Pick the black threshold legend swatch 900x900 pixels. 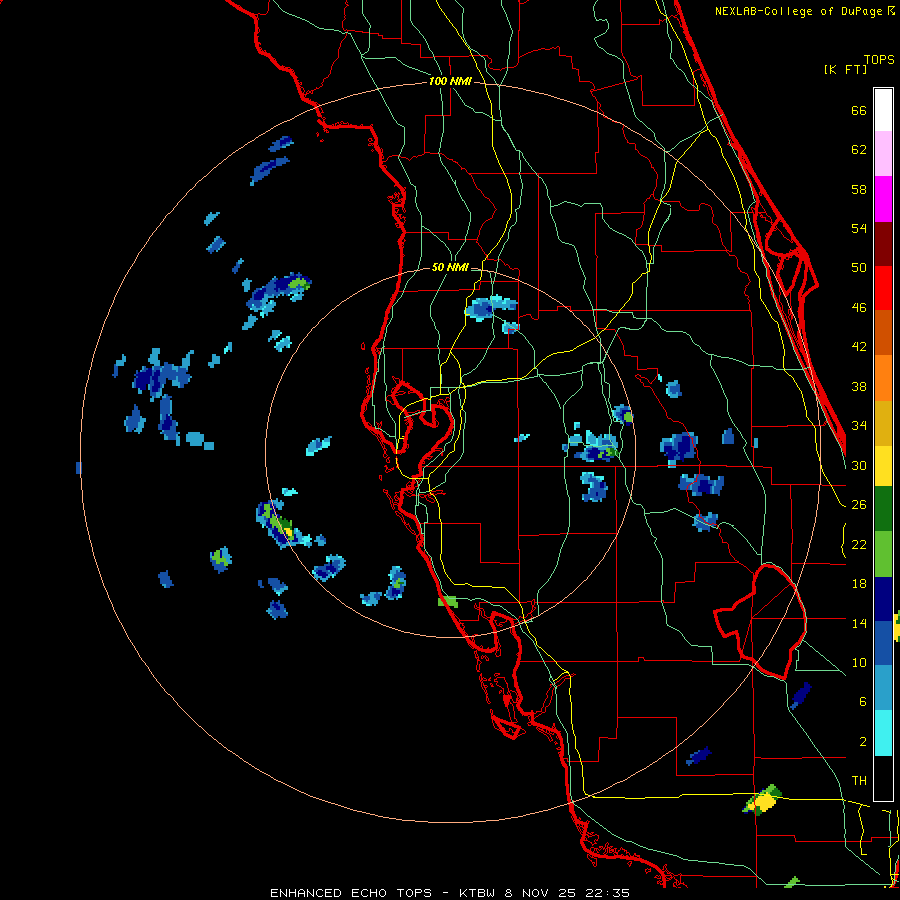pyautogui.click(x=883, y=778)
